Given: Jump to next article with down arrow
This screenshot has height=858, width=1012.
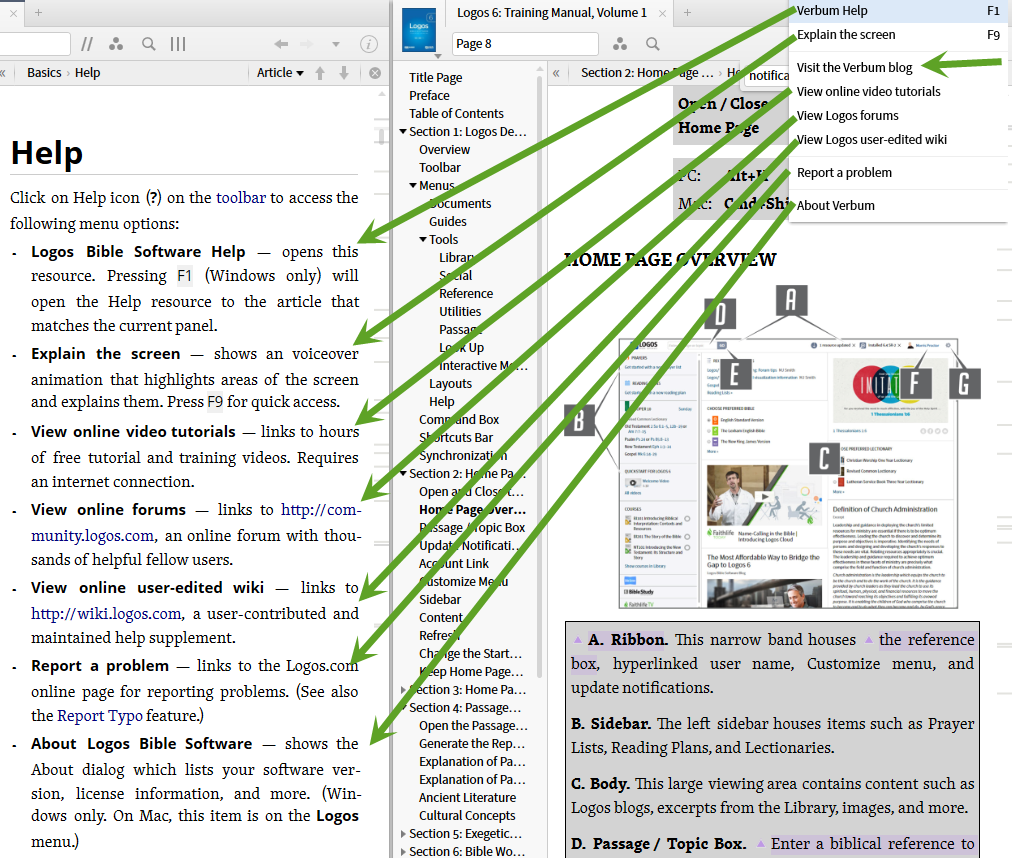Looking at the screenshot, I should pyautogui.click(x=344, y=73).
